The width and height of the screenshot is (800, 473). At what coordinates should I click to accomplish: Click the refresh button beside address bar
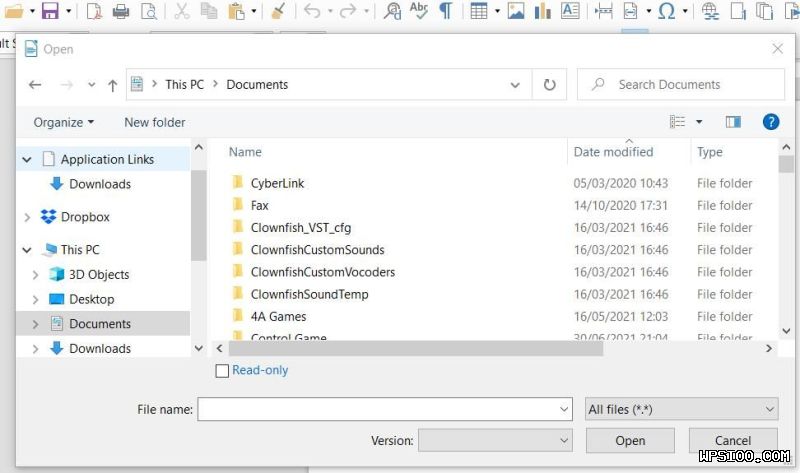[x=549, y=85]
